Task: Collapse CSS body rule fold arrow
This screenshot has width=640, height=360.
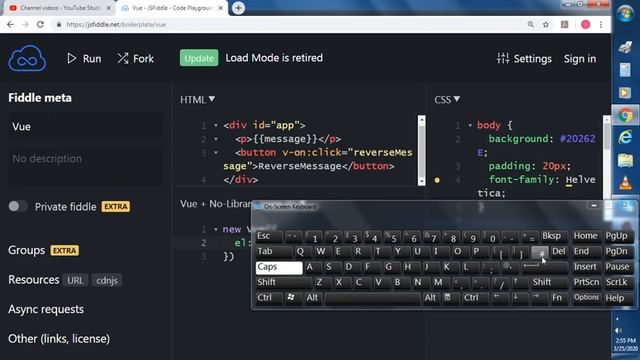Action: tap(470, 125)
